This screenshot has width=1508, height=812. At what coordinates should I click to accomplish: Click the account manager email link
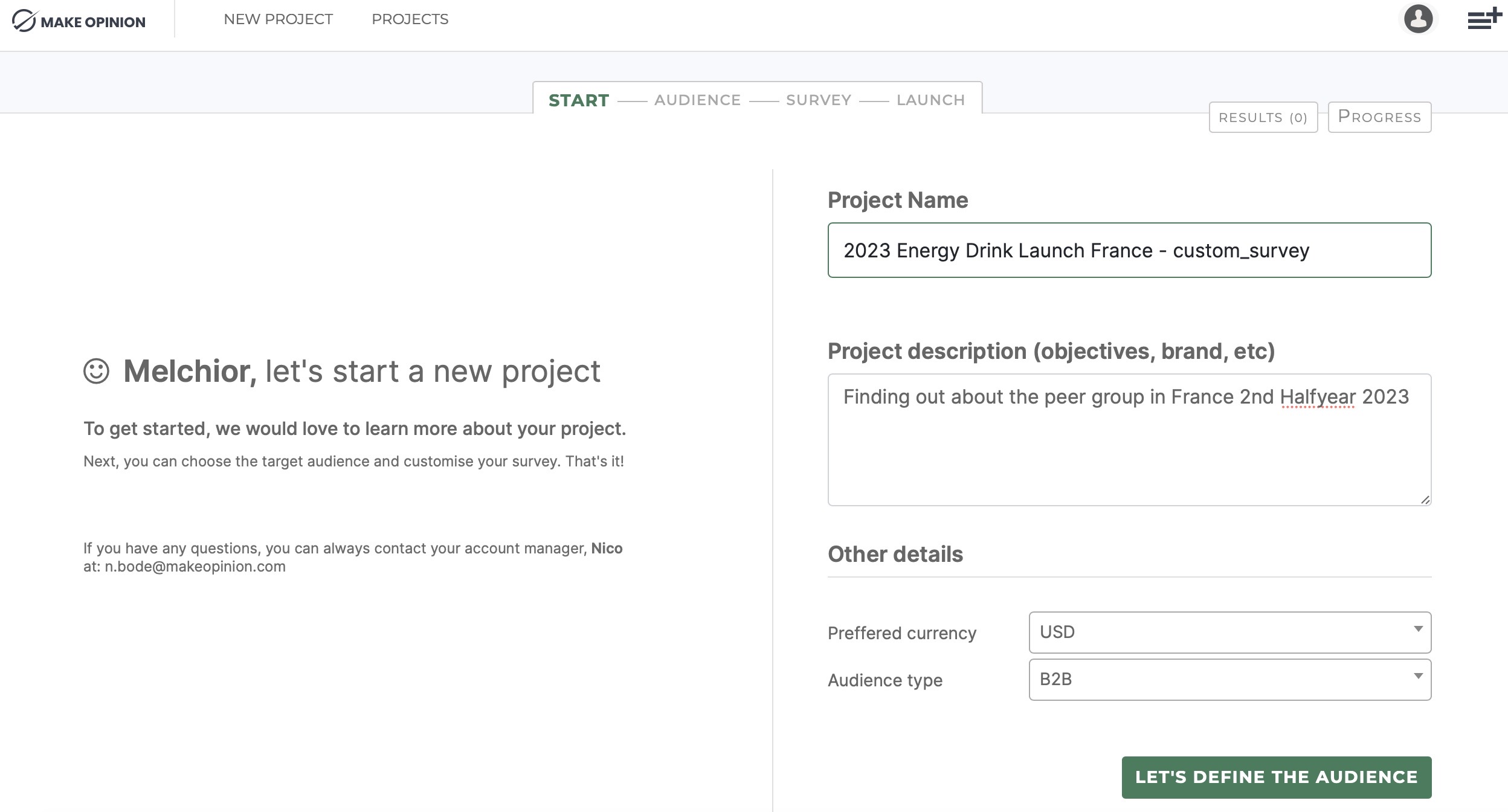(x=195, y=567)
